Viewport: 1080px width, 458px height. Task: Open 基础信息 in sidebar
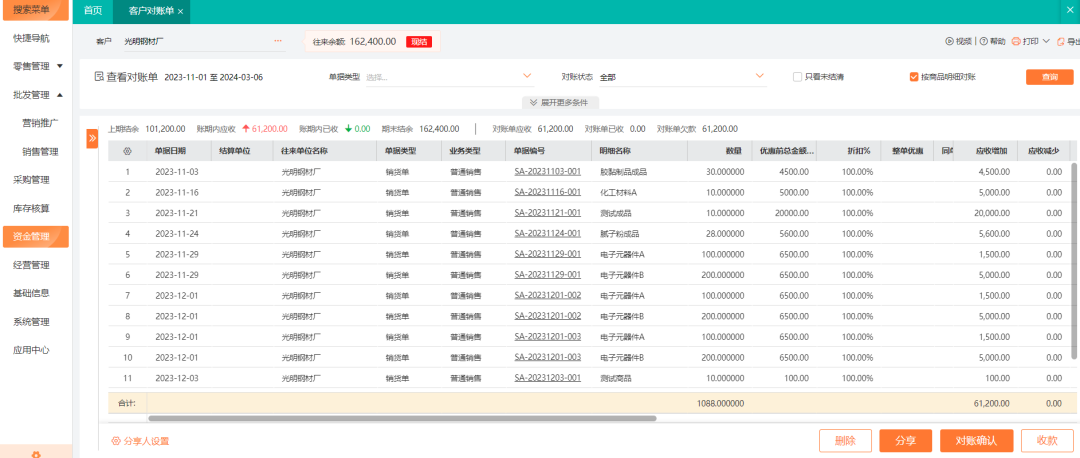tap(31, 293)
